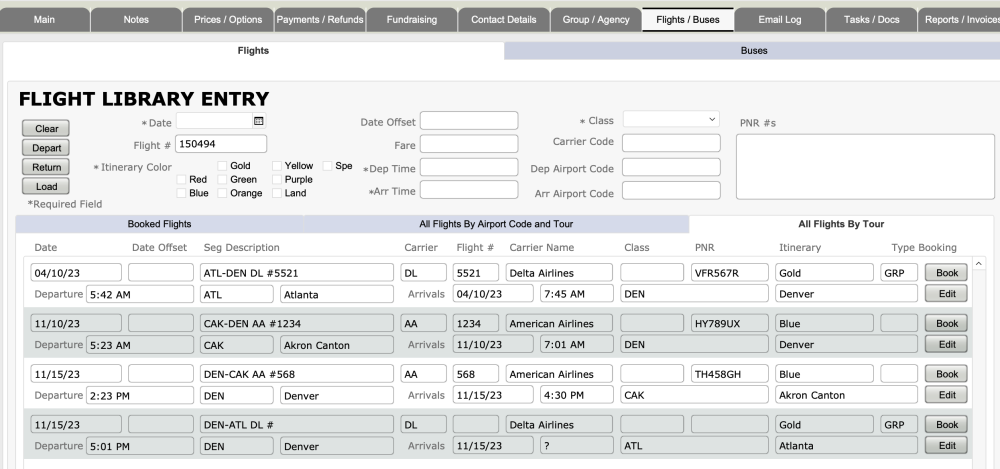Click the arrival time 4:30 PM field
This screenshot has width=1000, height=469.
577,395
